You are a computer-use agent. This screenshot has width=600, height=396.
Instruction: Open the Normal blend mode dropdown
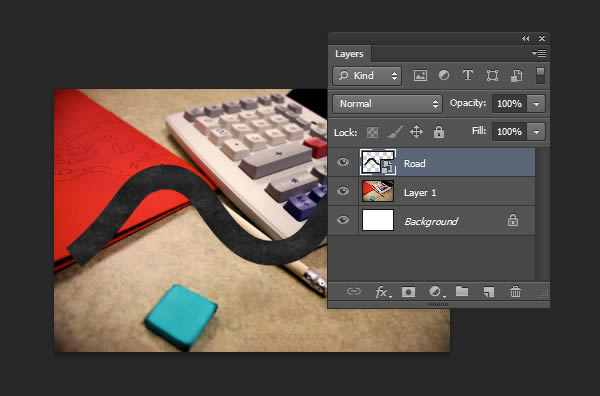387,104
